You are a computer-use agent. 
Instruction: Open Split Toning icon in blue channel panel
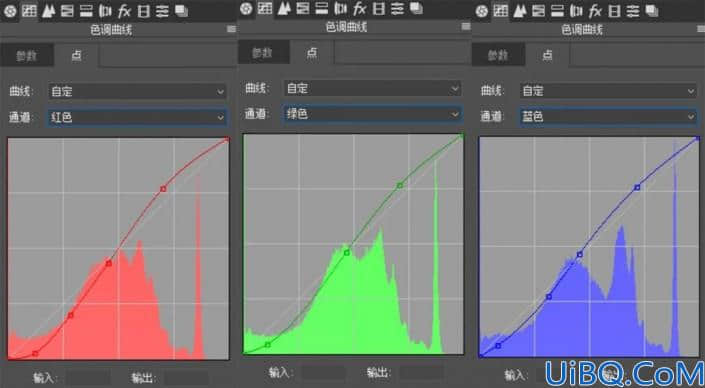(557, 11)
